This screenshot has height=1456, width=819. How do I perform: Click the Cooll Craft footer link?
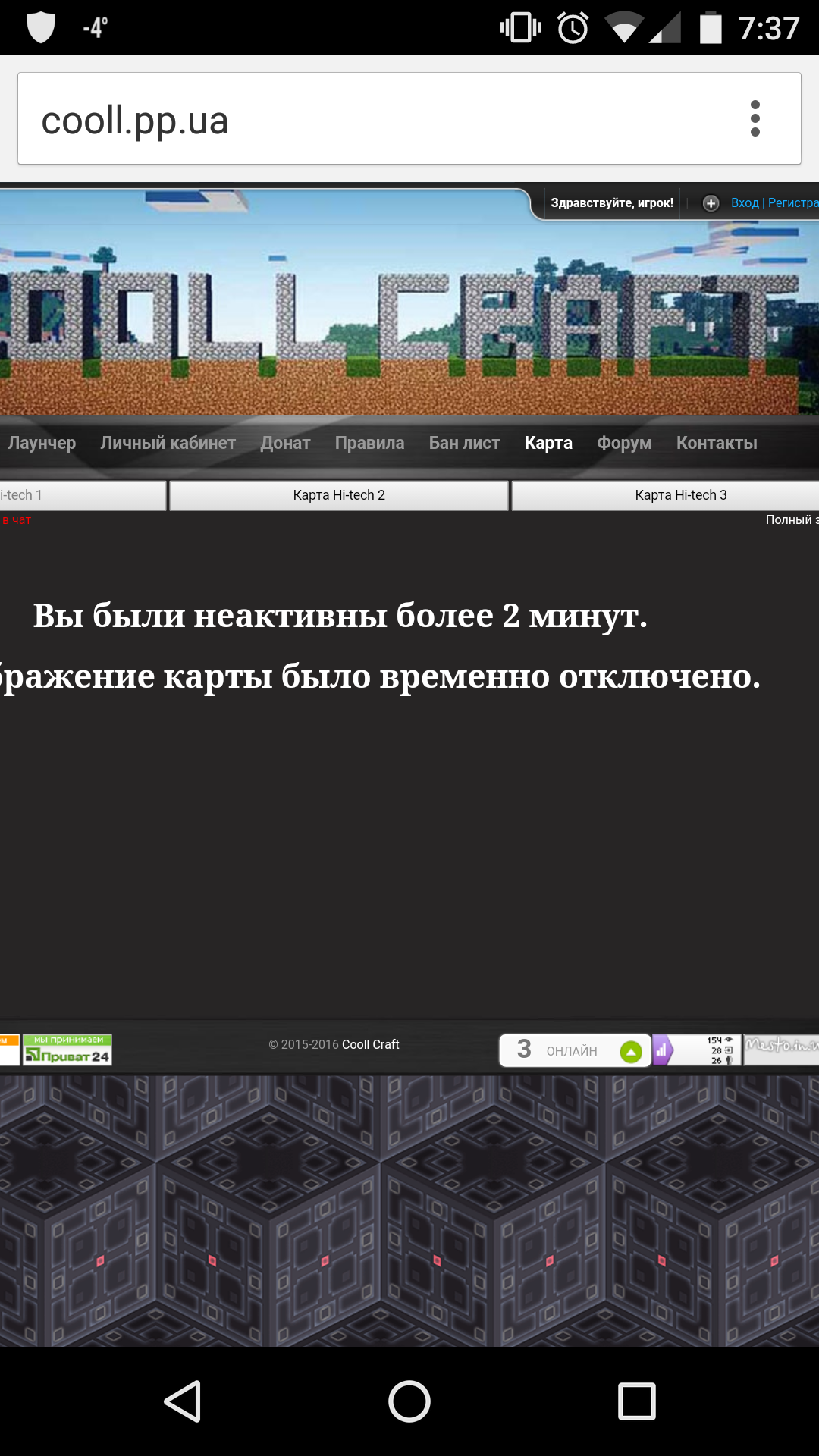tap(370, 1044)
